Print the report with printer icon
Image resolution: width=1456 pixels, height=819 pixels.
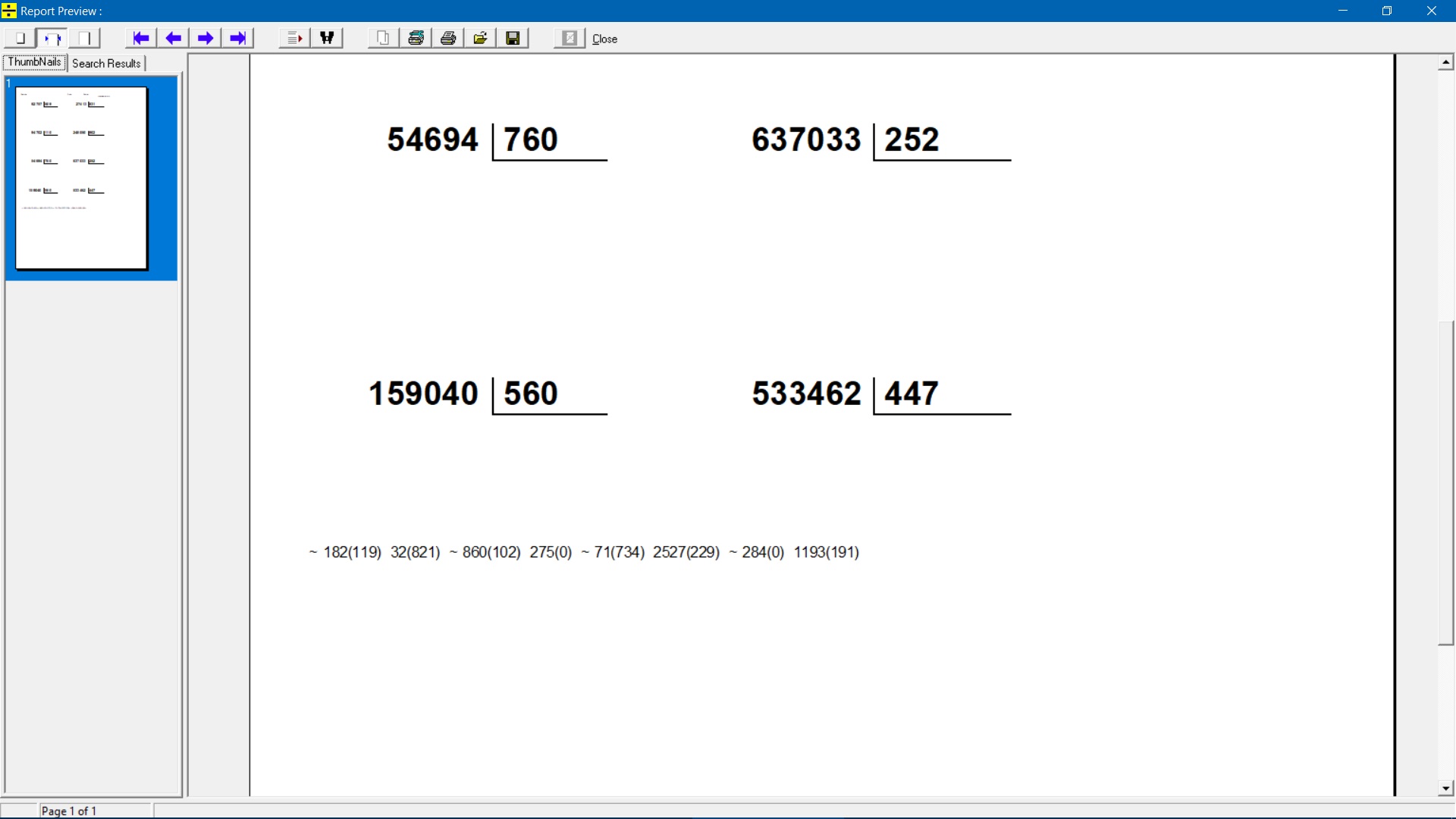pos(448,38)
